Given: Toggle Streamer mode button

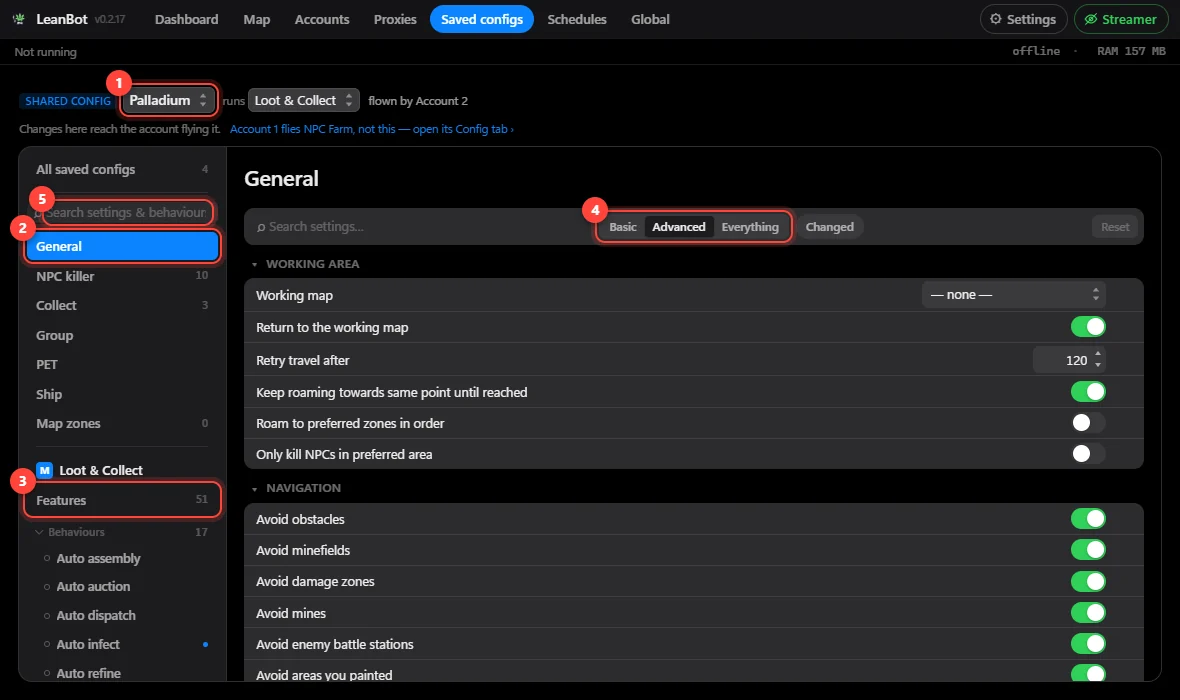Looking at the screenshot, I should click(x=1121, y=20).
